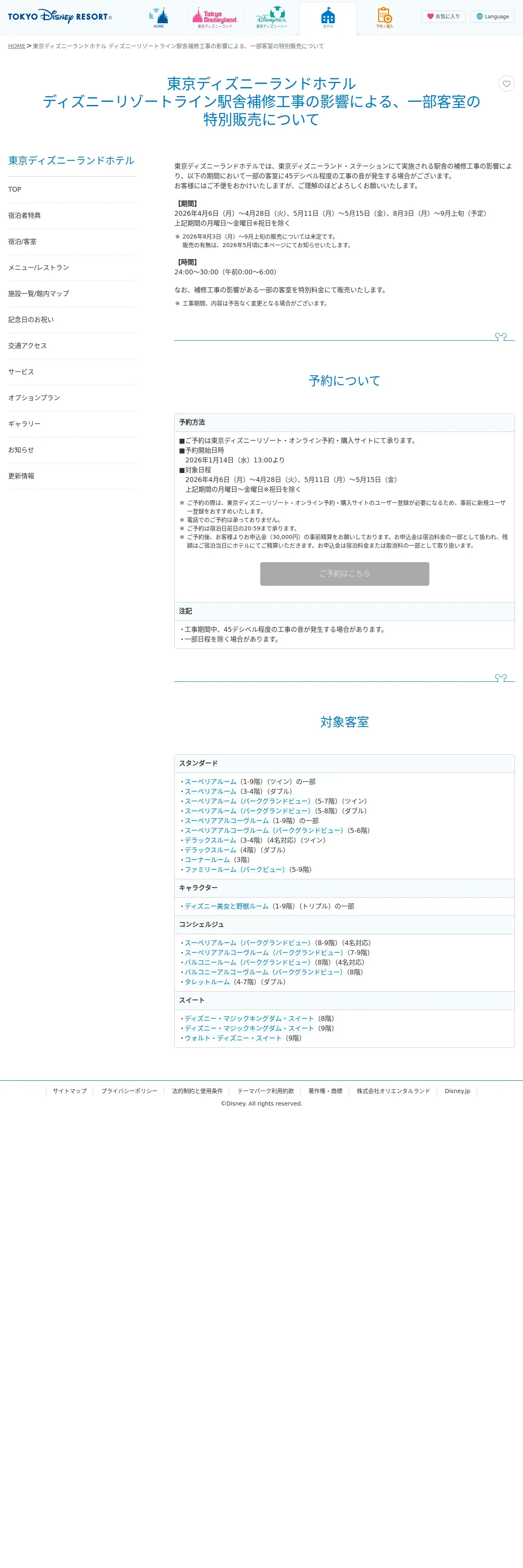This screenshot has height=1568, width=523.
Task: Open タレットルーム link
Action: (x=207, y=982)
